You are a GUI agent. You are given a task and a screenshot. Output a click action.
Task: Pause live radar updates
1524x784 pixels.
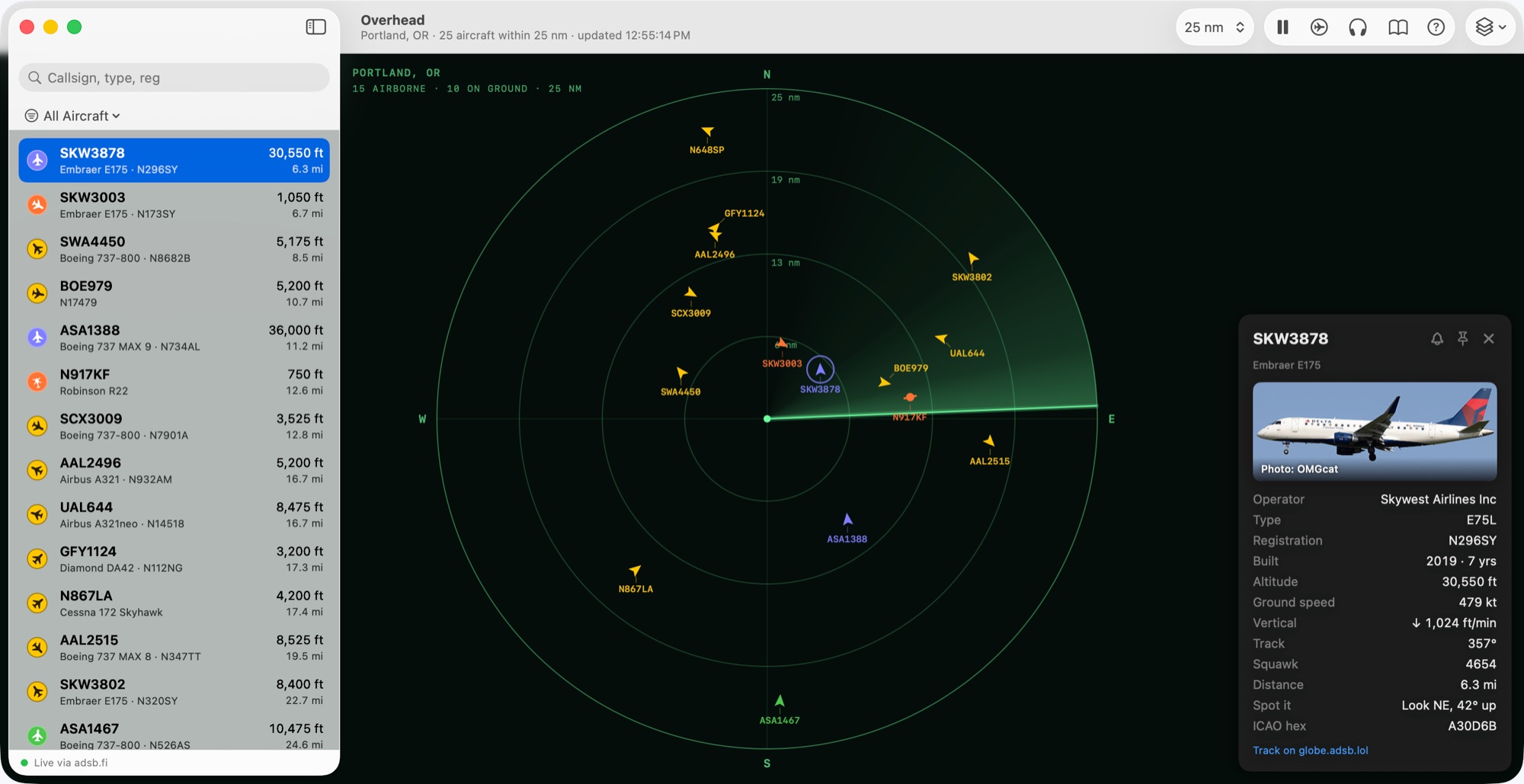click(x=1282, y=27)
